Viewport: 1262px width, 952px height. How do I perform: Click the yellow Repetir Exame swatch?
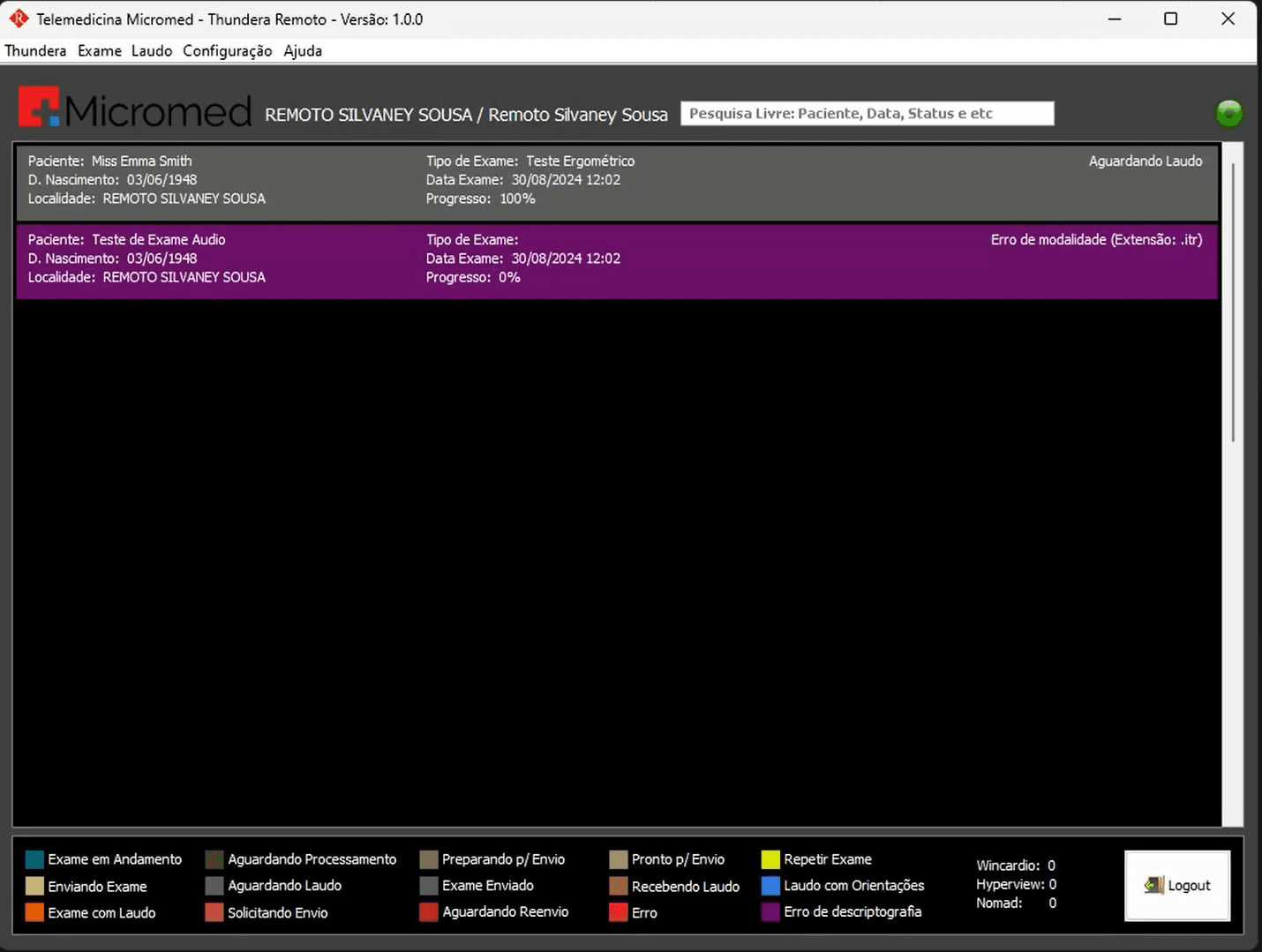click(x=770, y=859)
